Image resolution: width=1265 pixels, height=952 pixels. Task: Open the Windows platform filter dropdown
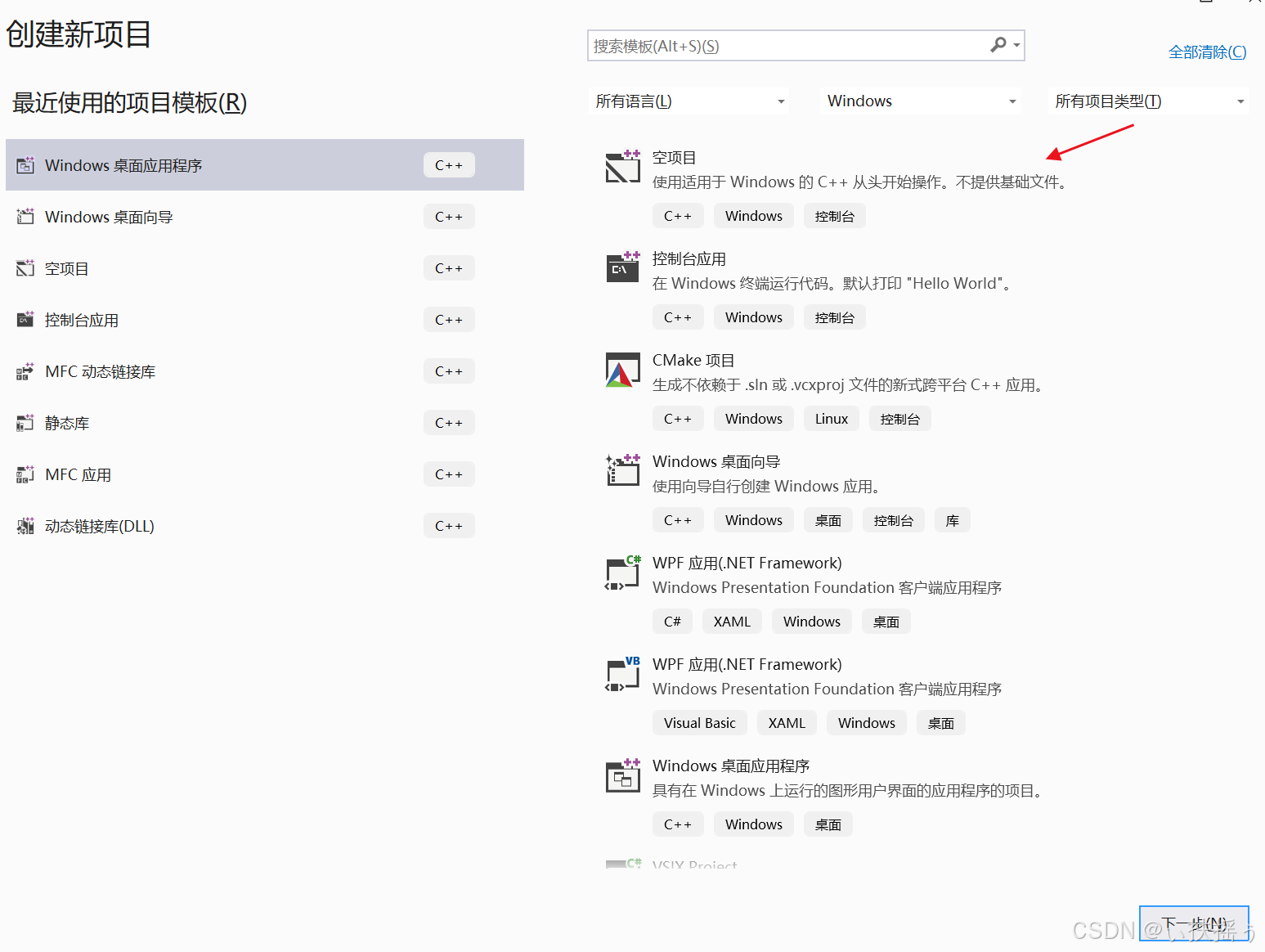pyautogui.click(x=922, y=101)
